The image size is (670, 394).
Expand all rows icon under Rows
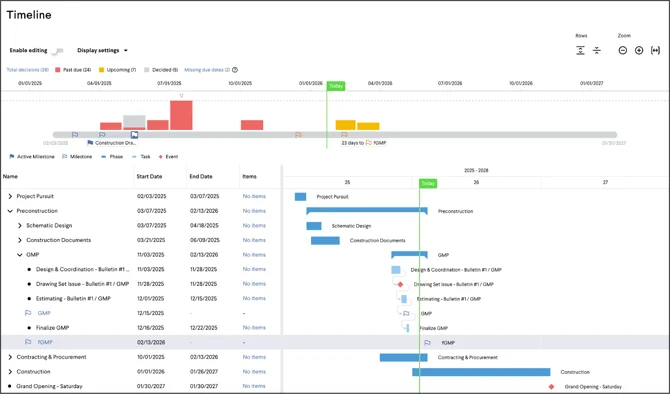580,50
